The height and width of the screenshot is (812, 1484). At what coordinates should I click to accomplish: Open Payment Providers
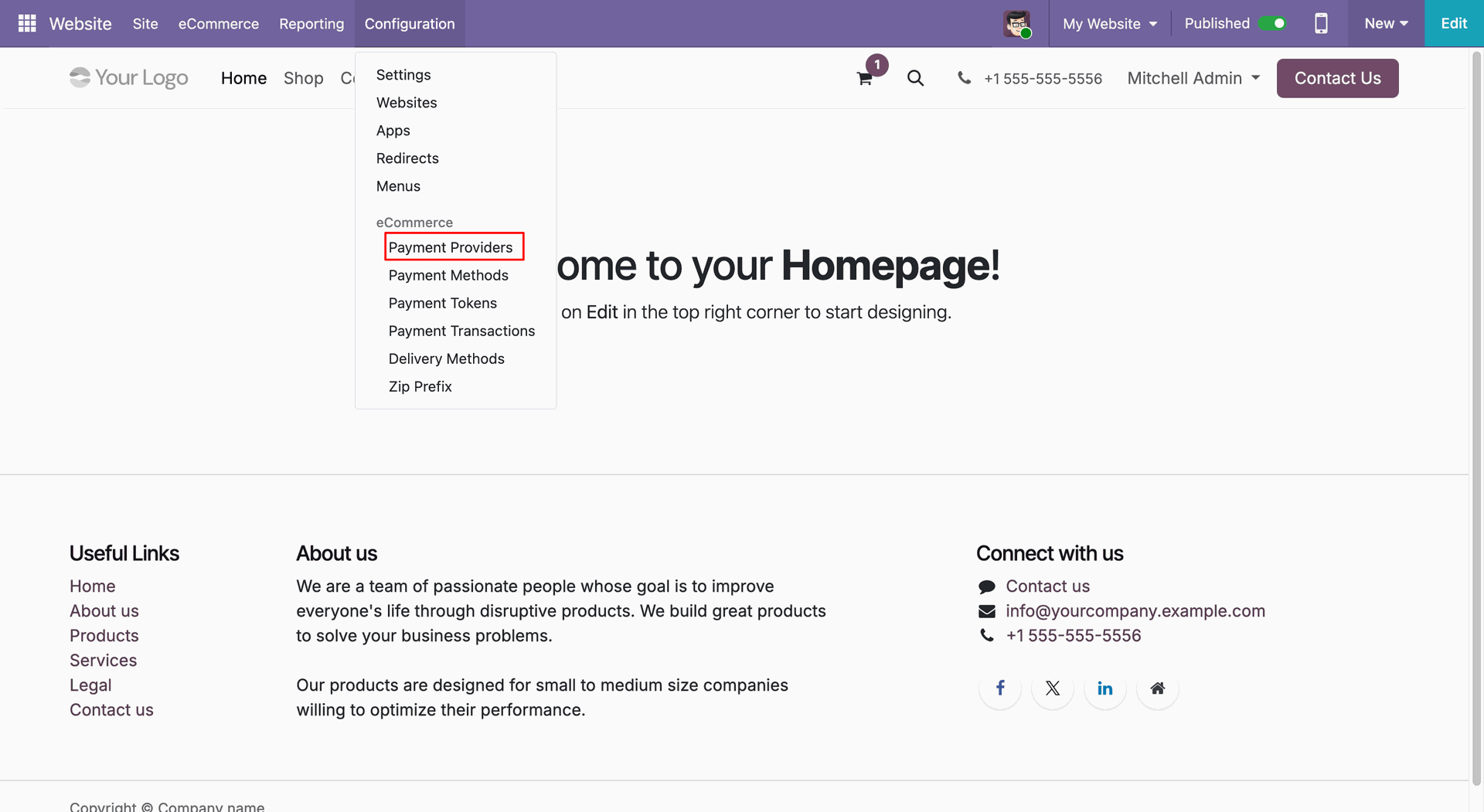[451, 247]
